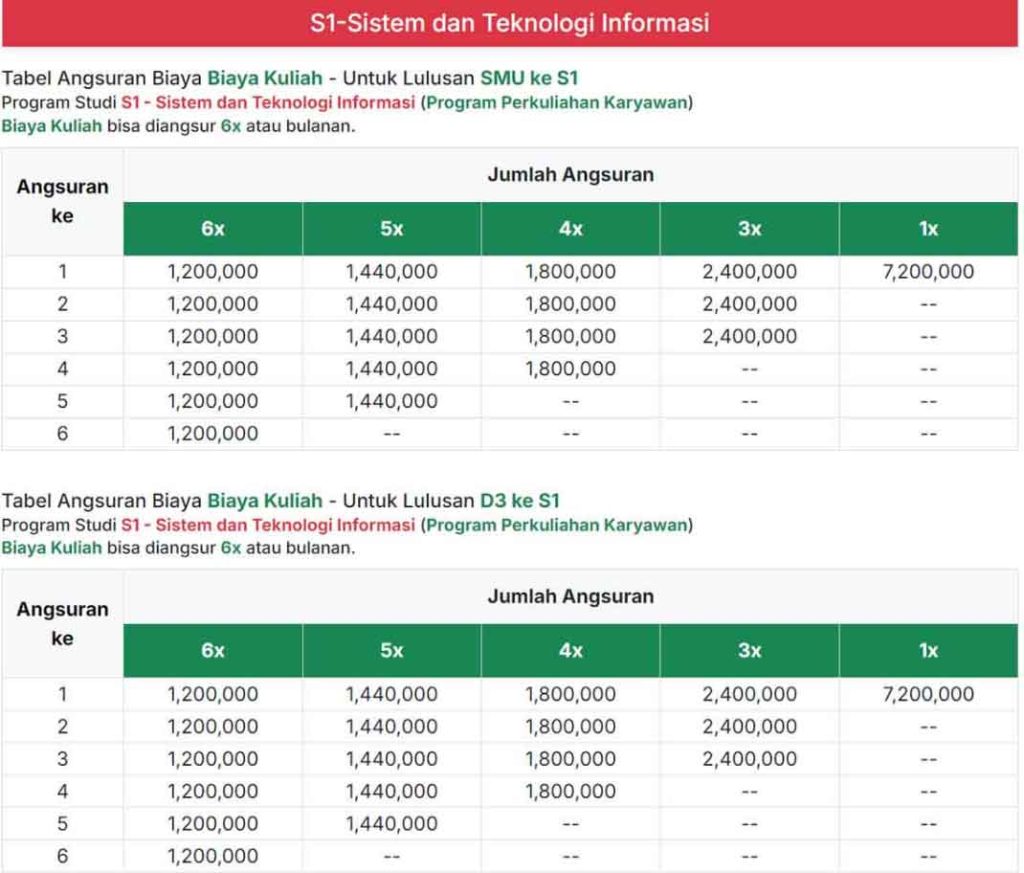Click 2,400,000 in row 3 of D3 ke S1 table
Viewport: 1024px width, 873px height.
(750, 759)
